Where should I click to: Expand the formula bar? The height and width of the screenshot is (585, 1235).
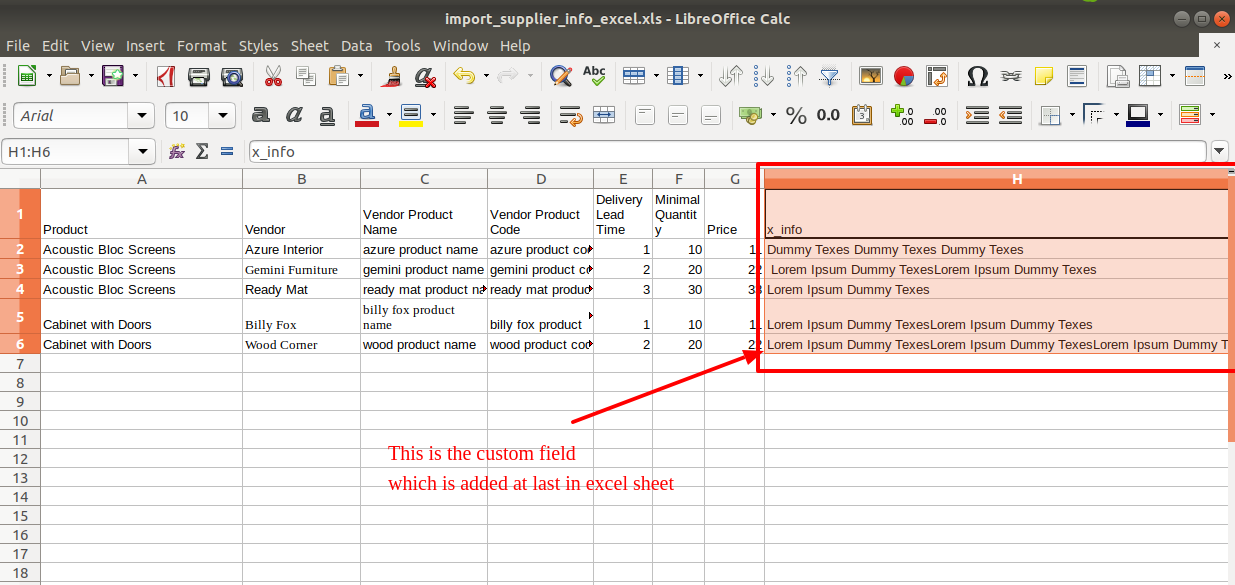click(x=1219, y=152)
